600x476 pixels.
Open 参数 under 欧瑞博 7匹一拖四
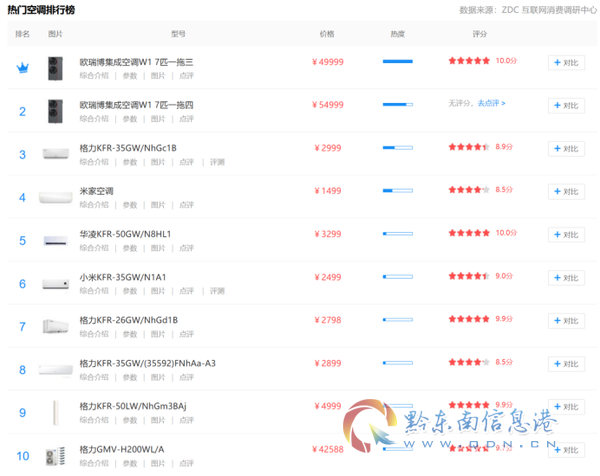(x=130, y=119)
